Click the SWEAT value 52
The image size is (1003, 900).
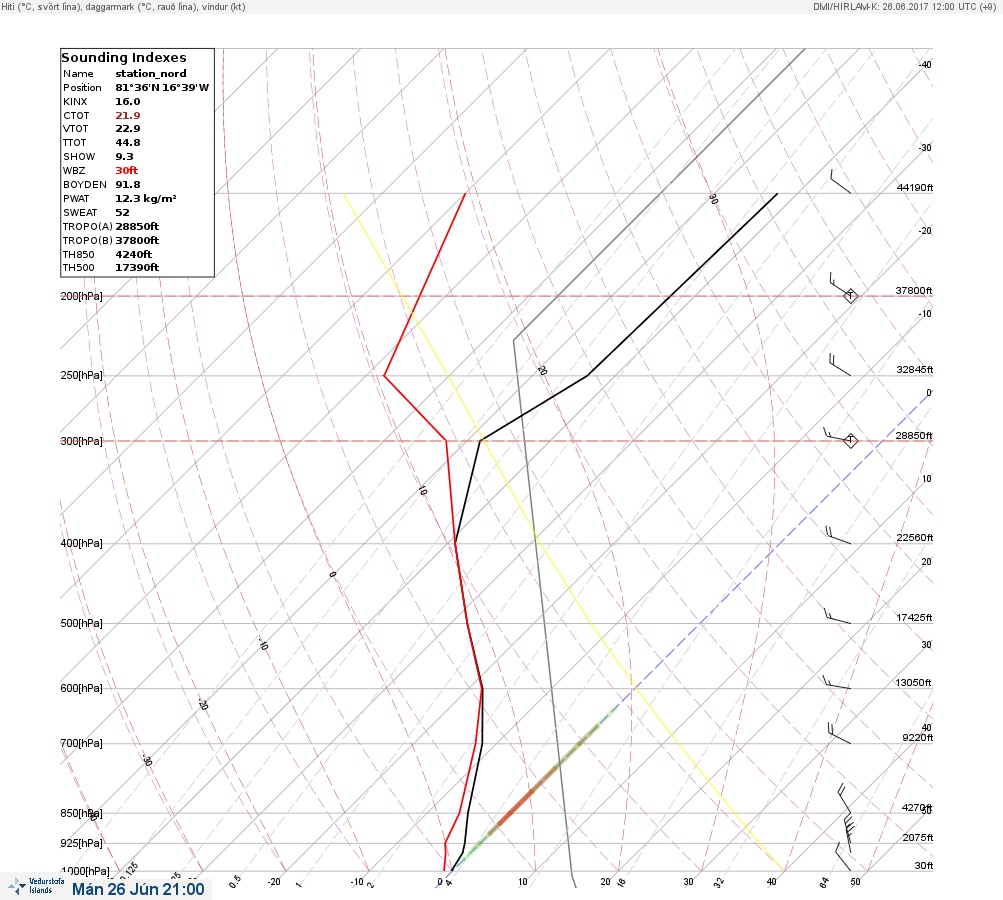point(122,213)
